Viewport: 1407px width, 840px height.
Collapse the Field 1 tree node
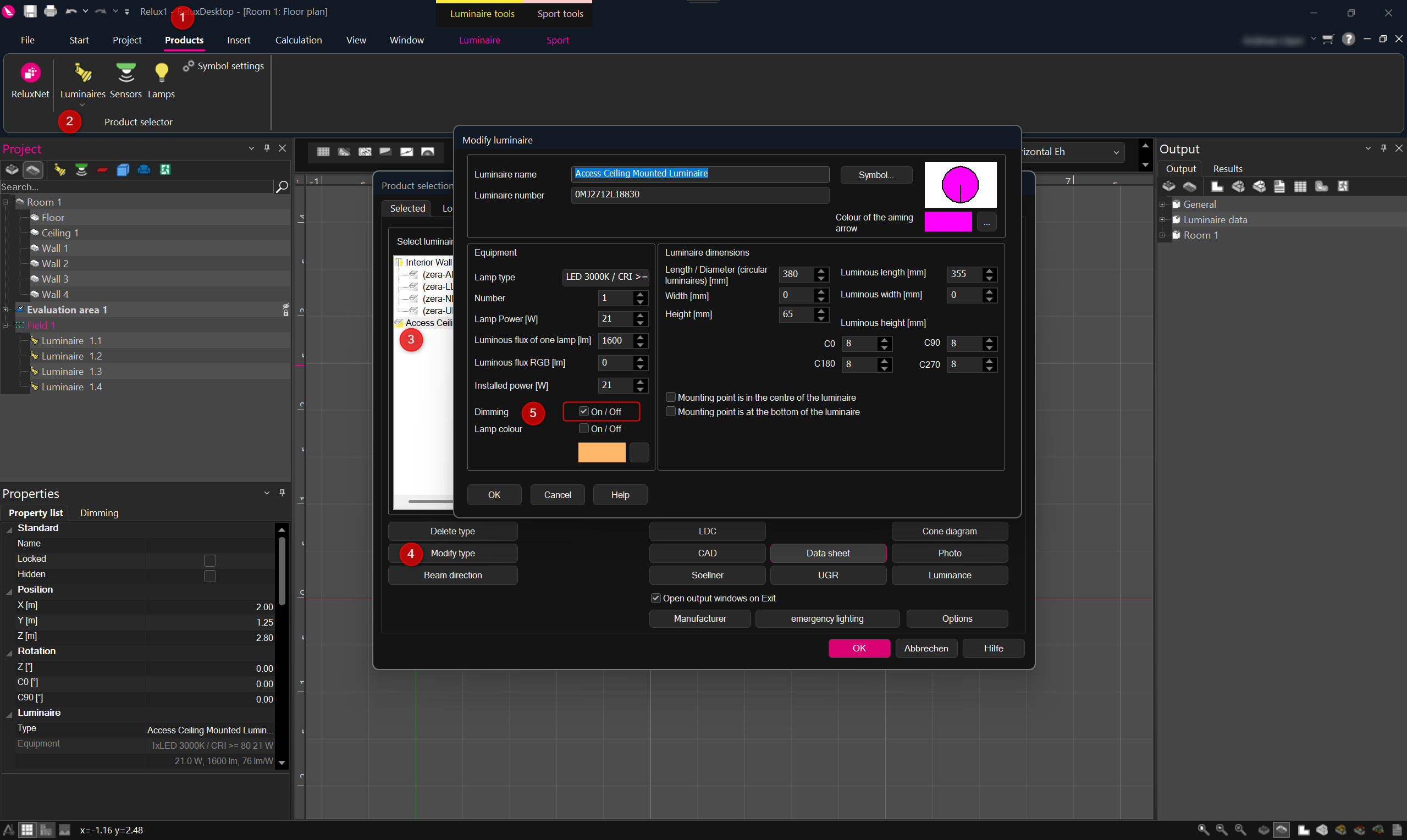5,325
